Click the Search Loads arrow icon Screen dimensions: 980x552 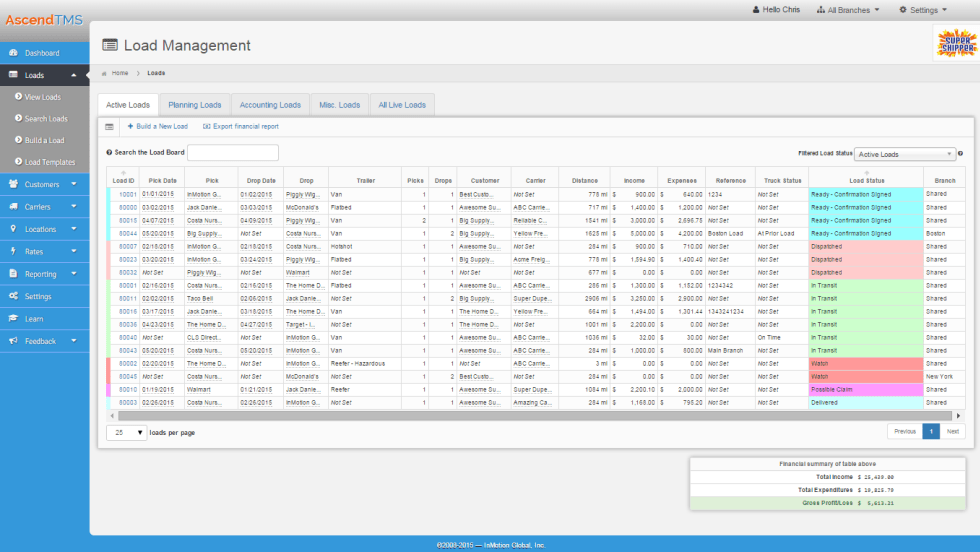18,118
